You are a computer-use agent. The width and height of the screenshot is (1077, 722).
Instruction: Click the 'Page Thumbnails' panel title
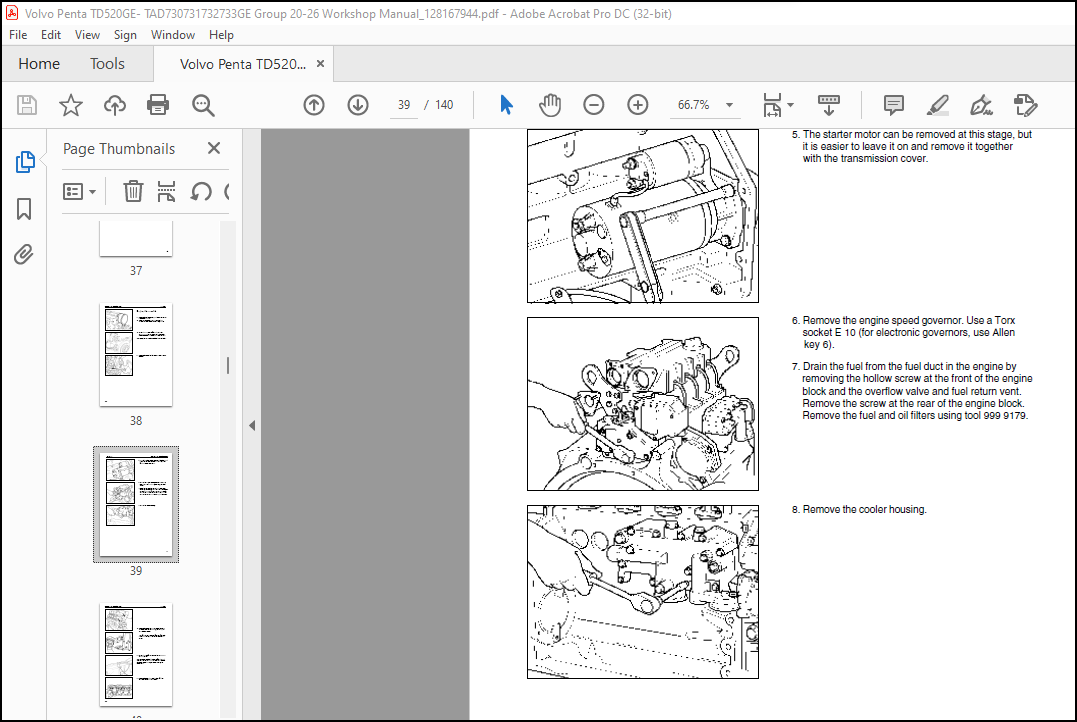pos(119,148)
